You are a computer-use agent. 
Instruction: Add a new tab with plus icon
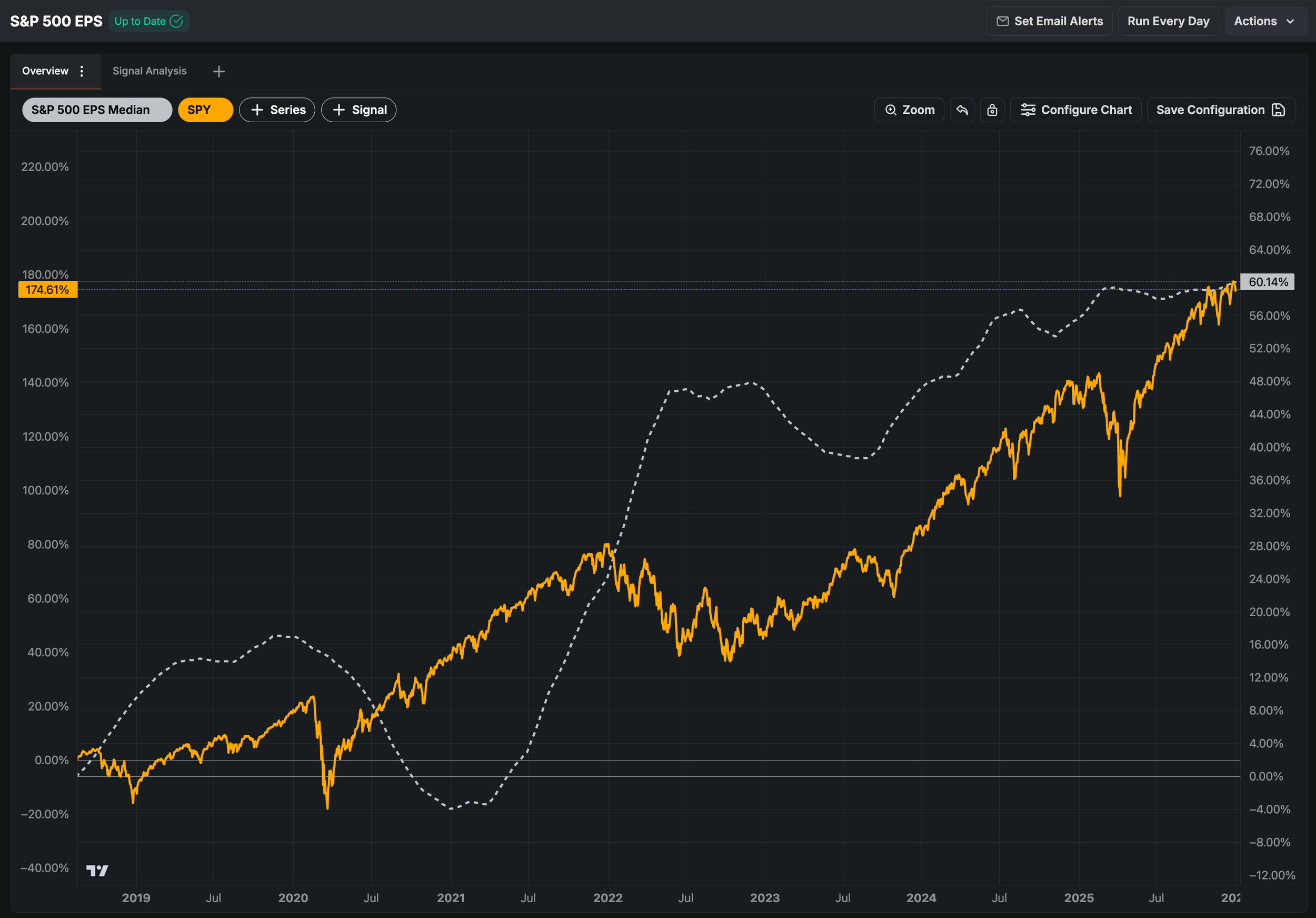click(218, 71)
